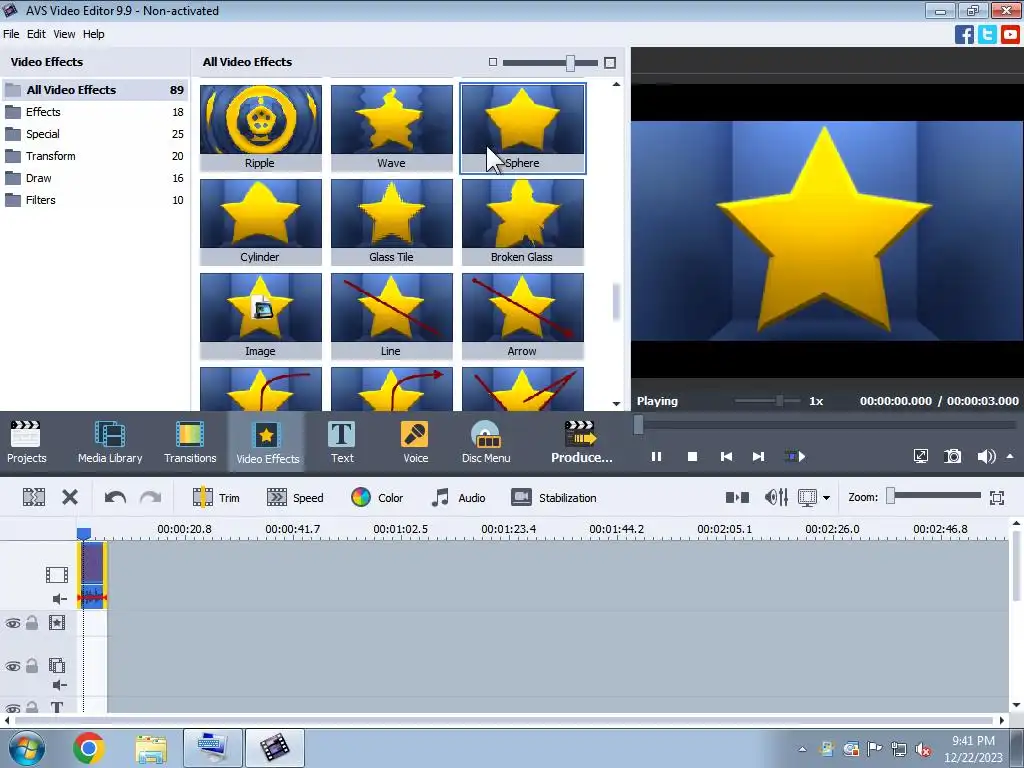The image size is (1024, 768).
Task: Select the Wave effect thumbnail
Action: [391, 127]
